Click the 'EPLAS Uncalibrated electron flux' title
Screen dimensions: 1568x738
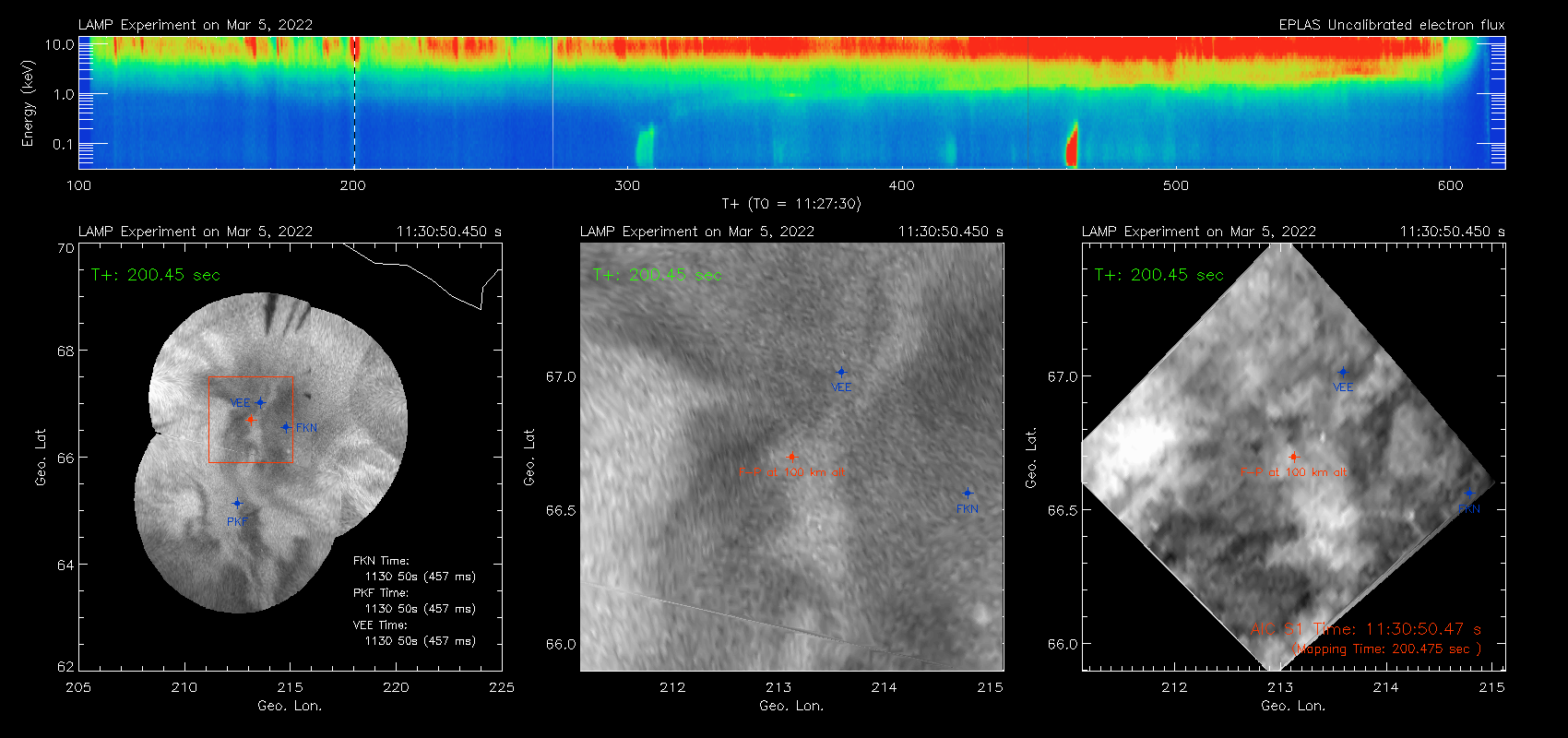click(x=1392, y=25)
